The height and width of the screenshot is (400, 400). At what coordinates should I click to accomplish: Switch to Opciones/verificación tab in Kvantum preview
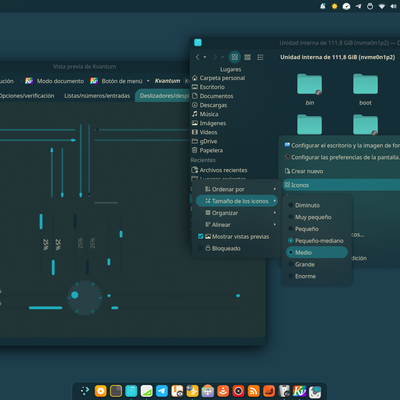click(27, 96)
